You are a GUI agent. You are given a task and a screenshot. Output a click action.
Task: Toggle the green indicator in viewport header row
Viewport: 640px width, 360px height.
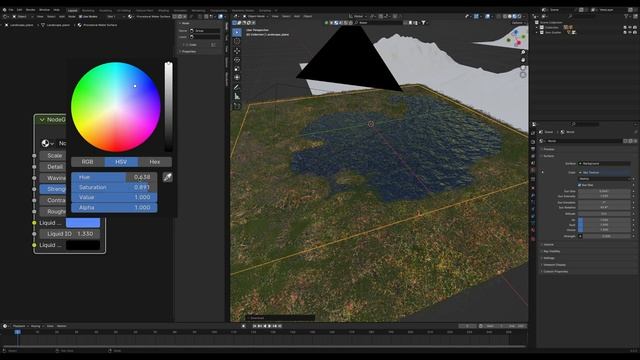[326, 23]
